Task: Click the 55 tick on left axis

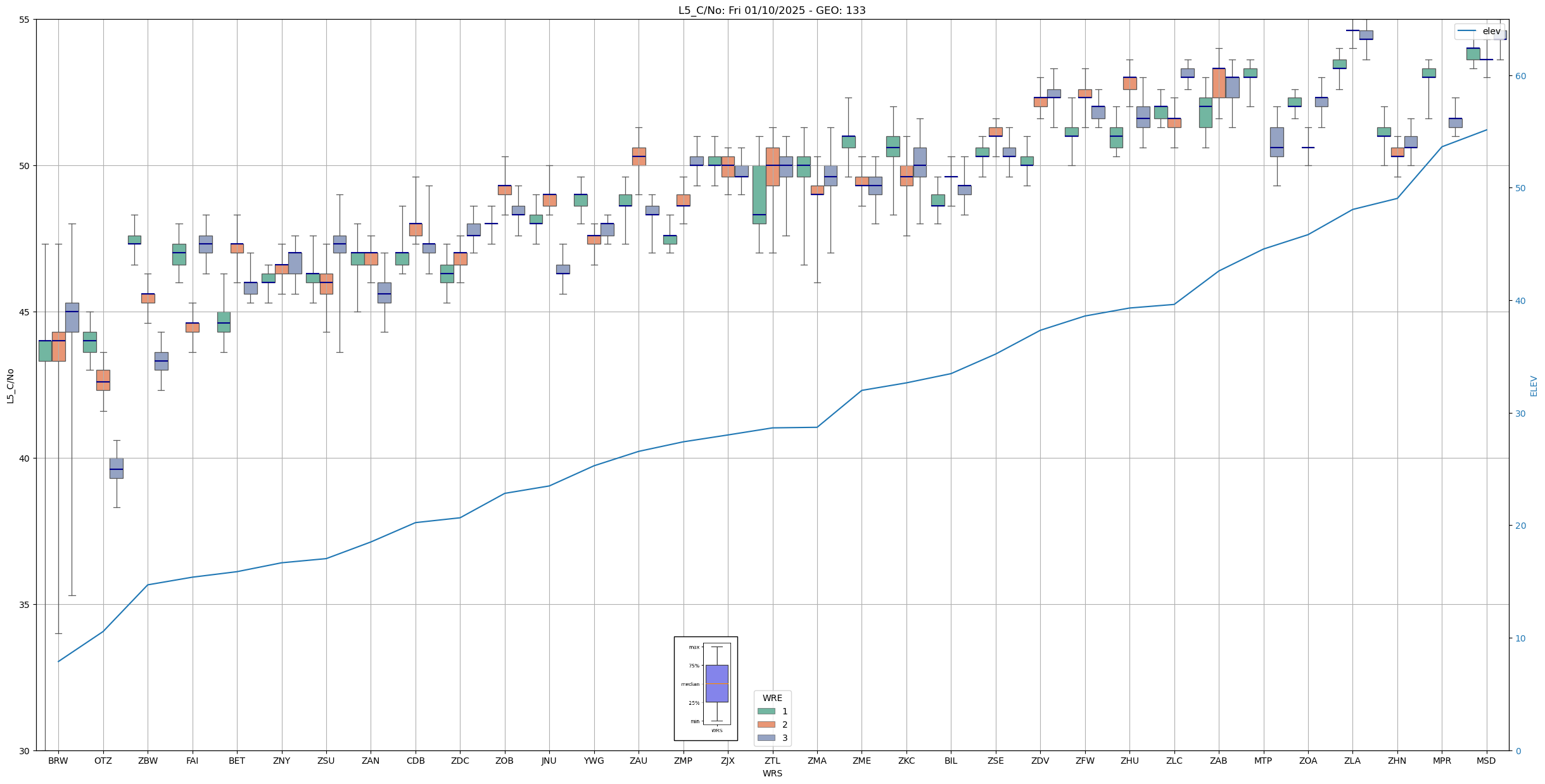Action: tap(25, 20)
